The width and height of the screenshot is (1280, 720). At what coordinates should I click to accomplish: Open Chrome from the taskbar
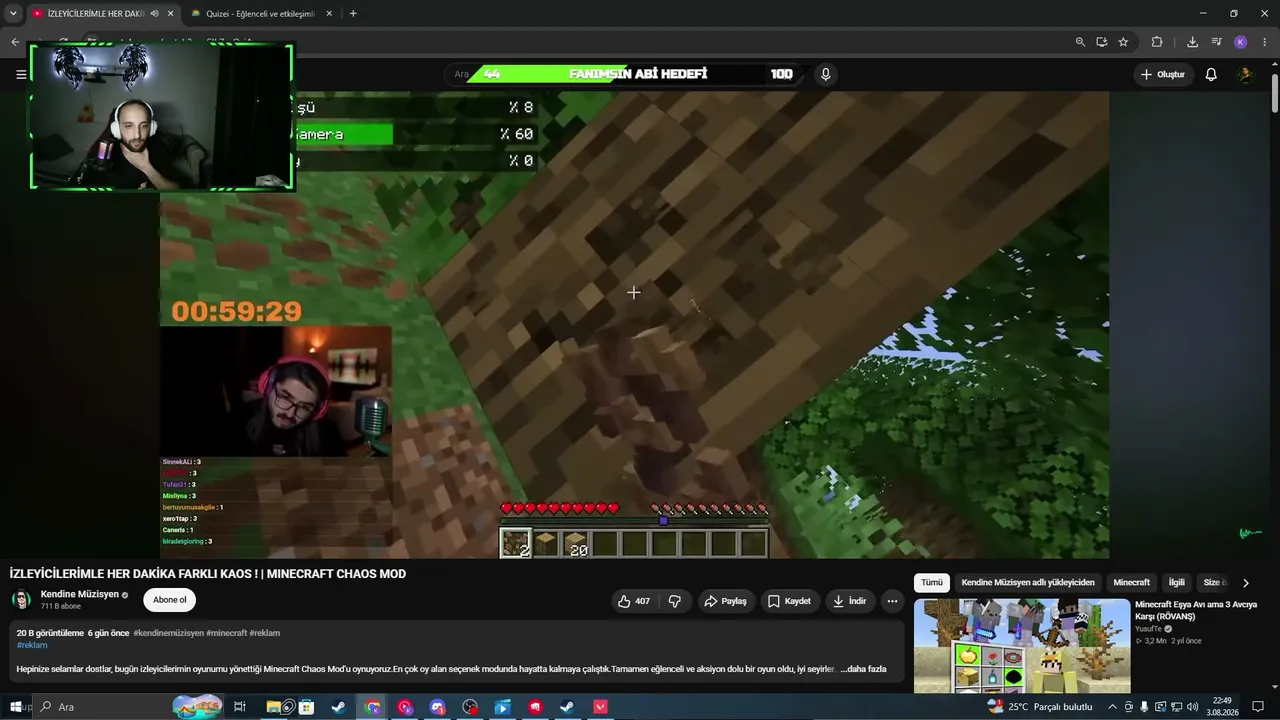(373, 707)
